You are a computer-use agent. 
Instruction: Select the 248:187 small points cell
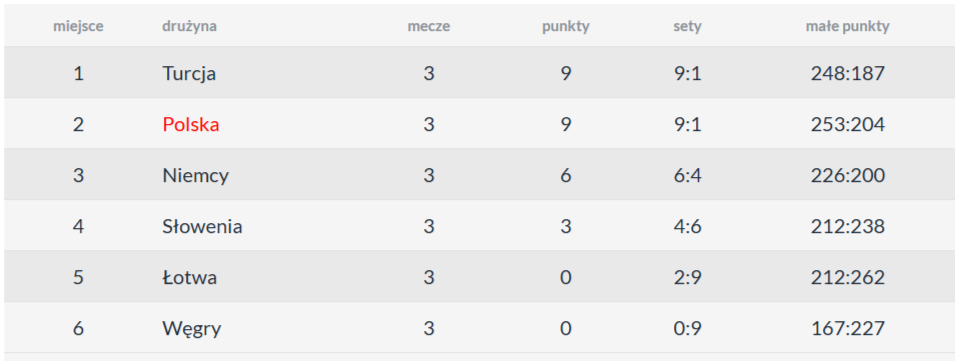coord(848,74)
